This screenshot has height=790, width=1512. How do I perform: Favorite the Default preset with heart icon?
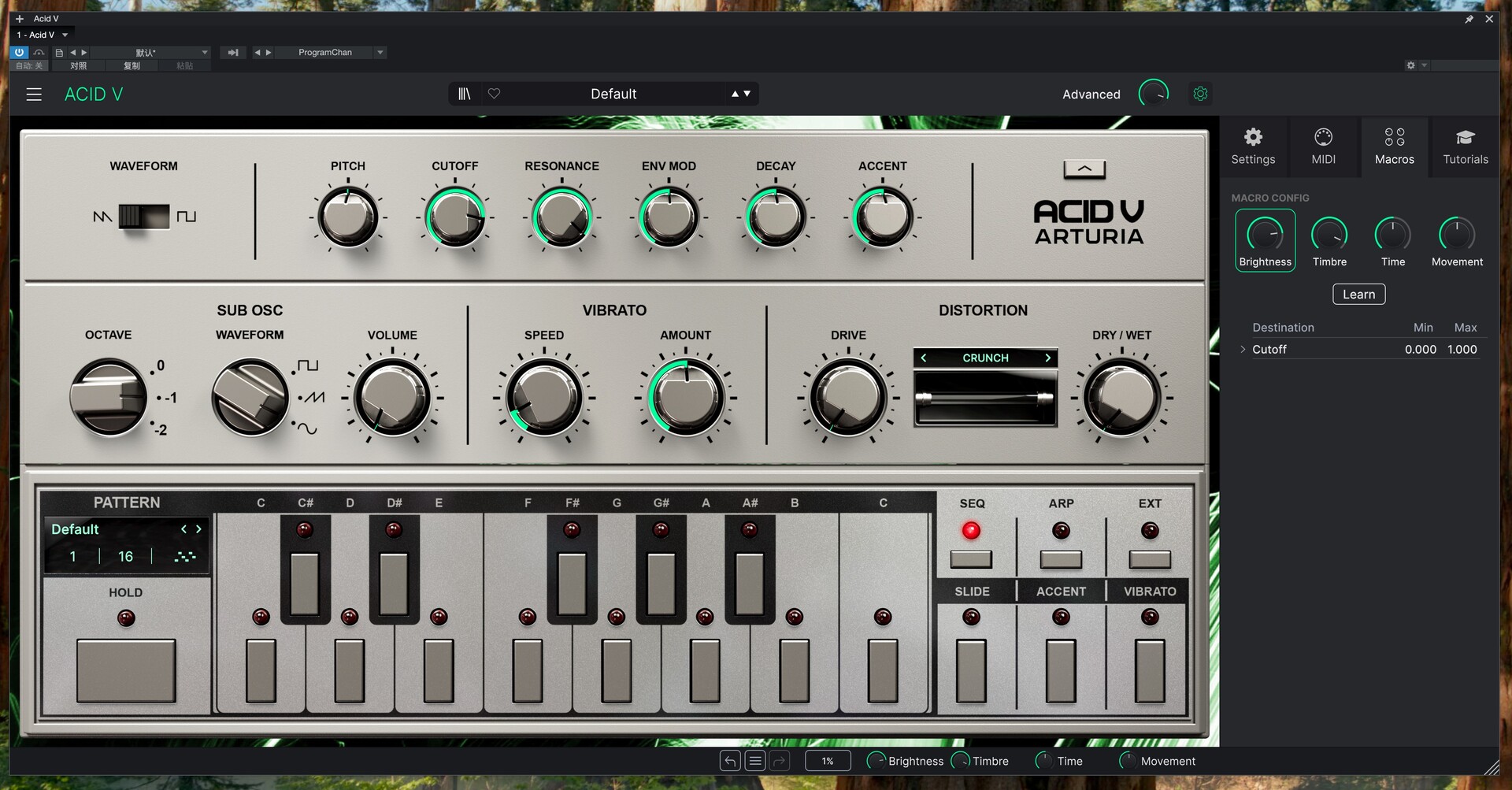coord(494,94)
